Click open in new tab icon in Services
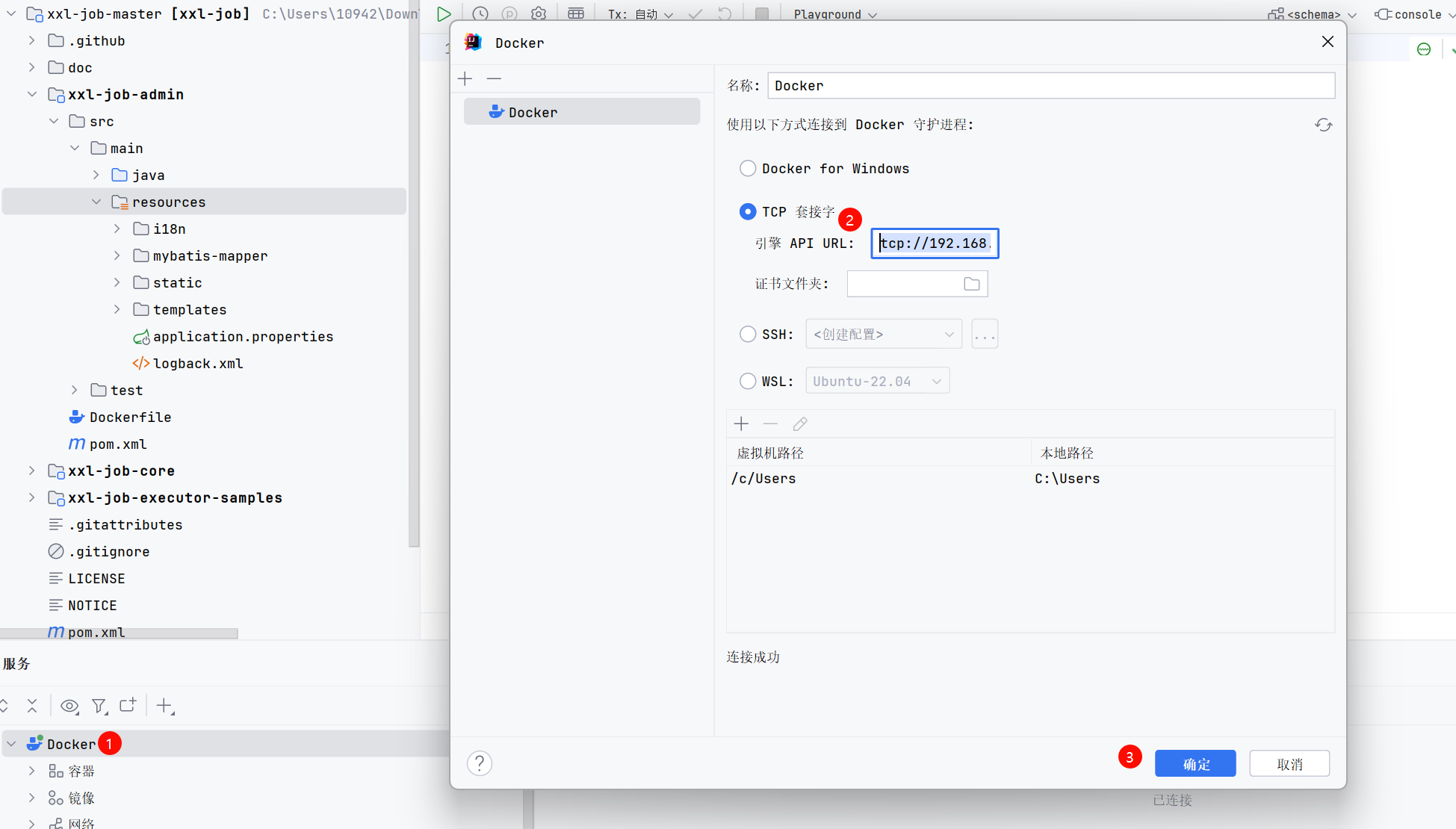The height and width of the screenshot is (829, 1456). [128, 705]
